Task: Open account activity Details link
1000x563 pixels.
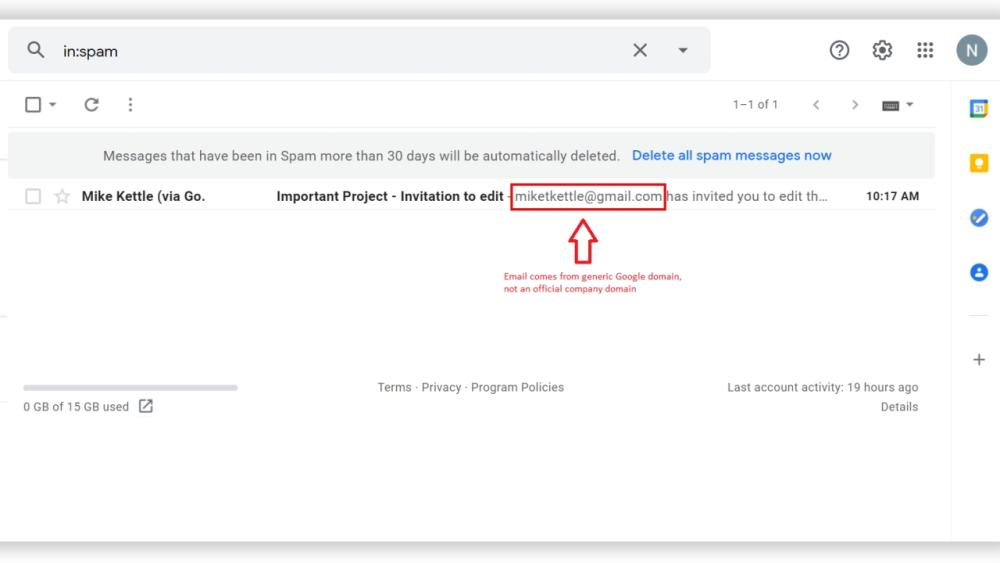Action: tap(899, 407)
